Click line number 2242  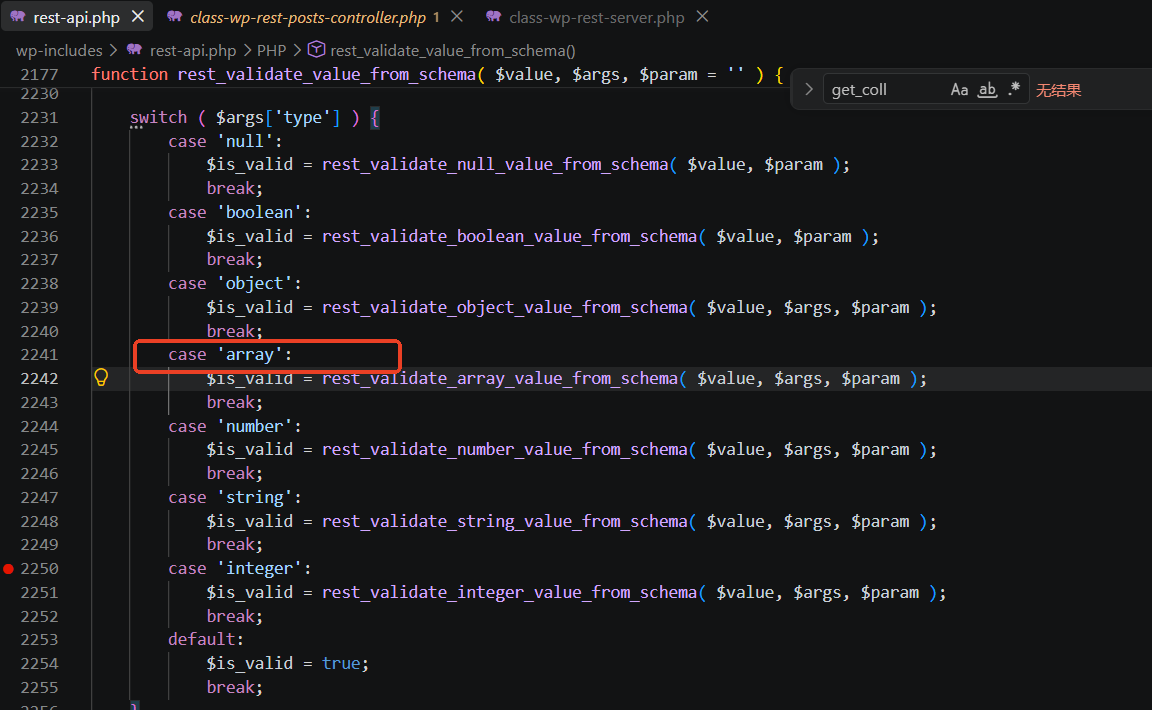pyautogui.click(x=39, y=379)
